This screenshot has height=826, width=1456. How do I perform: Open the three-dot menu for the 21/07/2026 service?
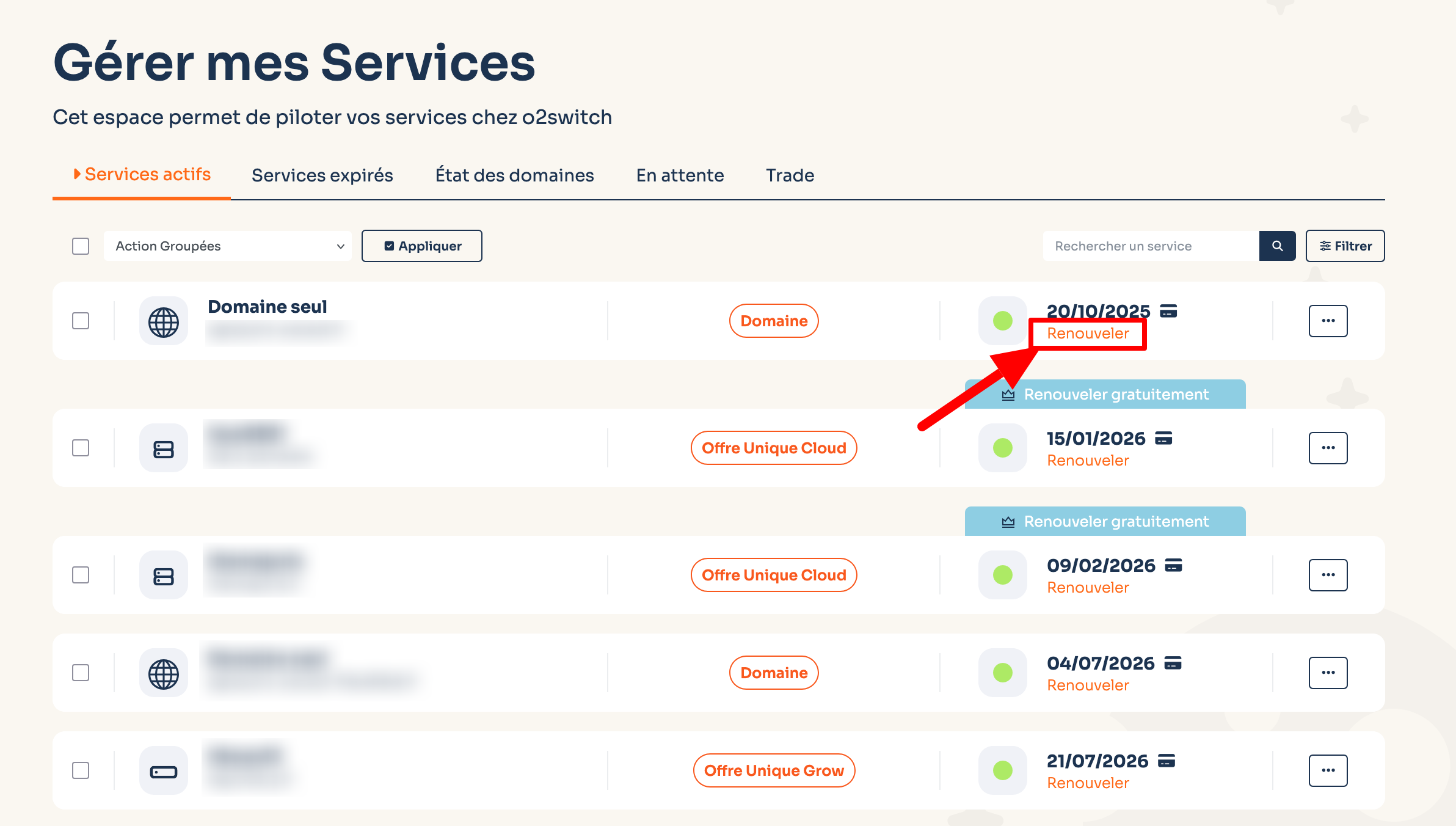point(1328,770)
